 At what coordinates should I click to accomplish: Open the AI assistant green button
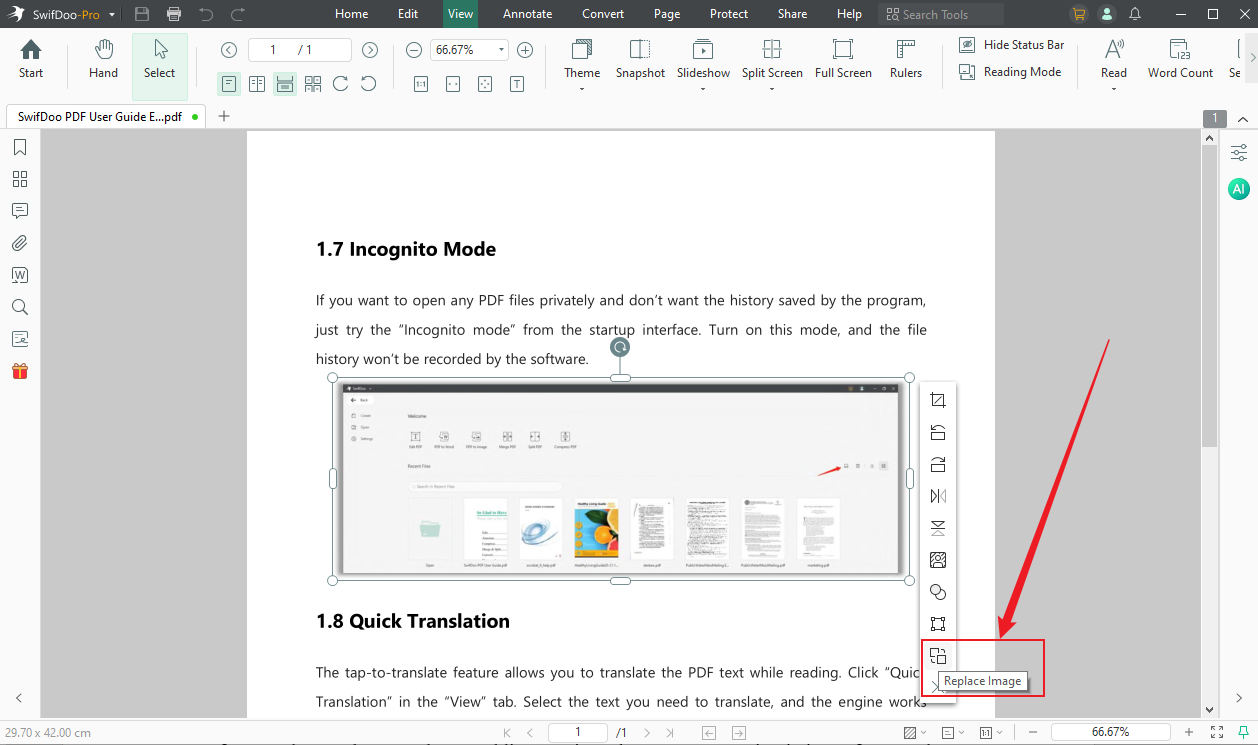(1239, 189)
